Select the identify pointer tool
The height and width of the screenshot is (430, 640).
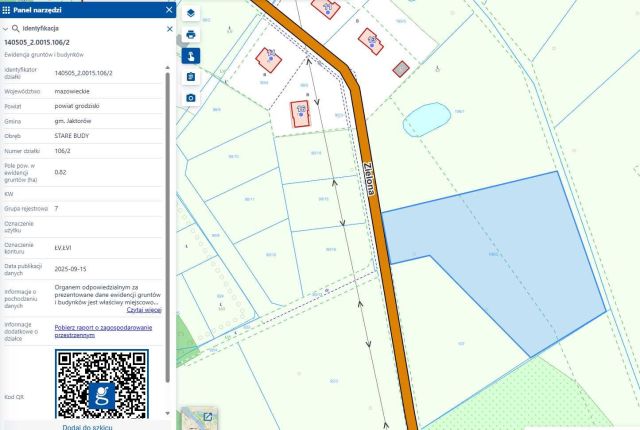pyautogui.click(x=191, y=56)
